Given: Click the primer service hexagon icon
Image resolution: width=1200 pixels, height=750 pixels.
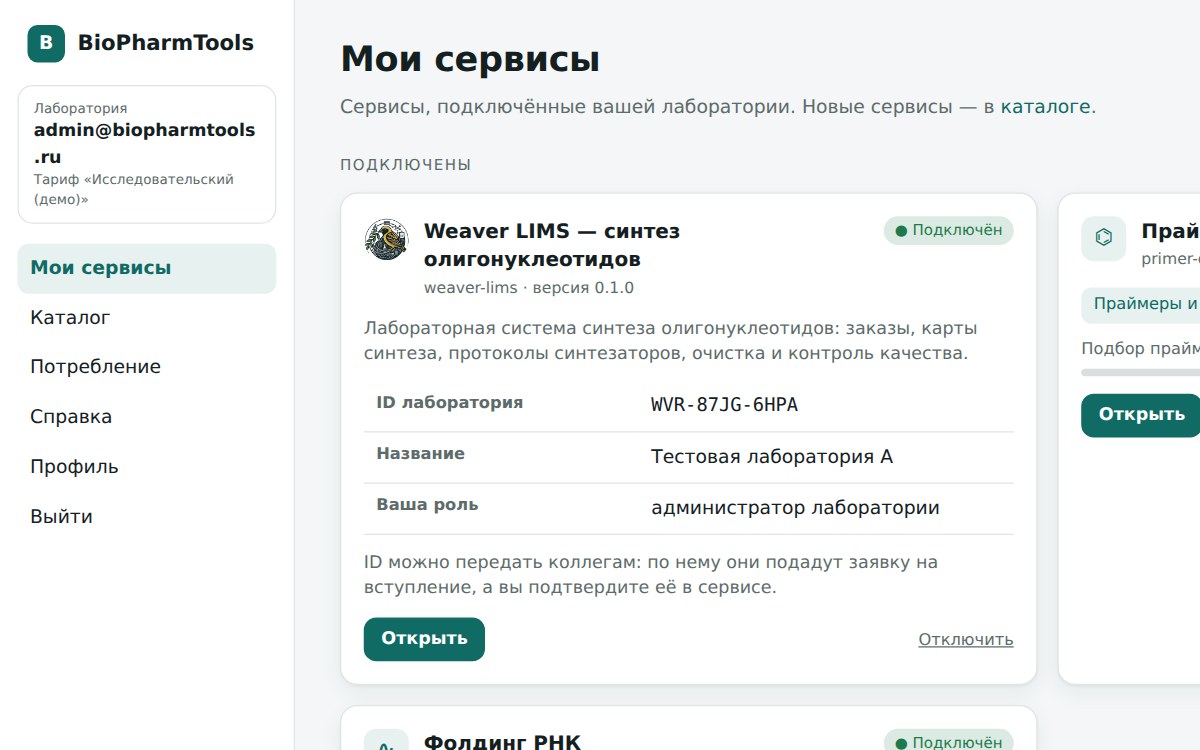Looking at the screenshot, I should [1104, 238].
